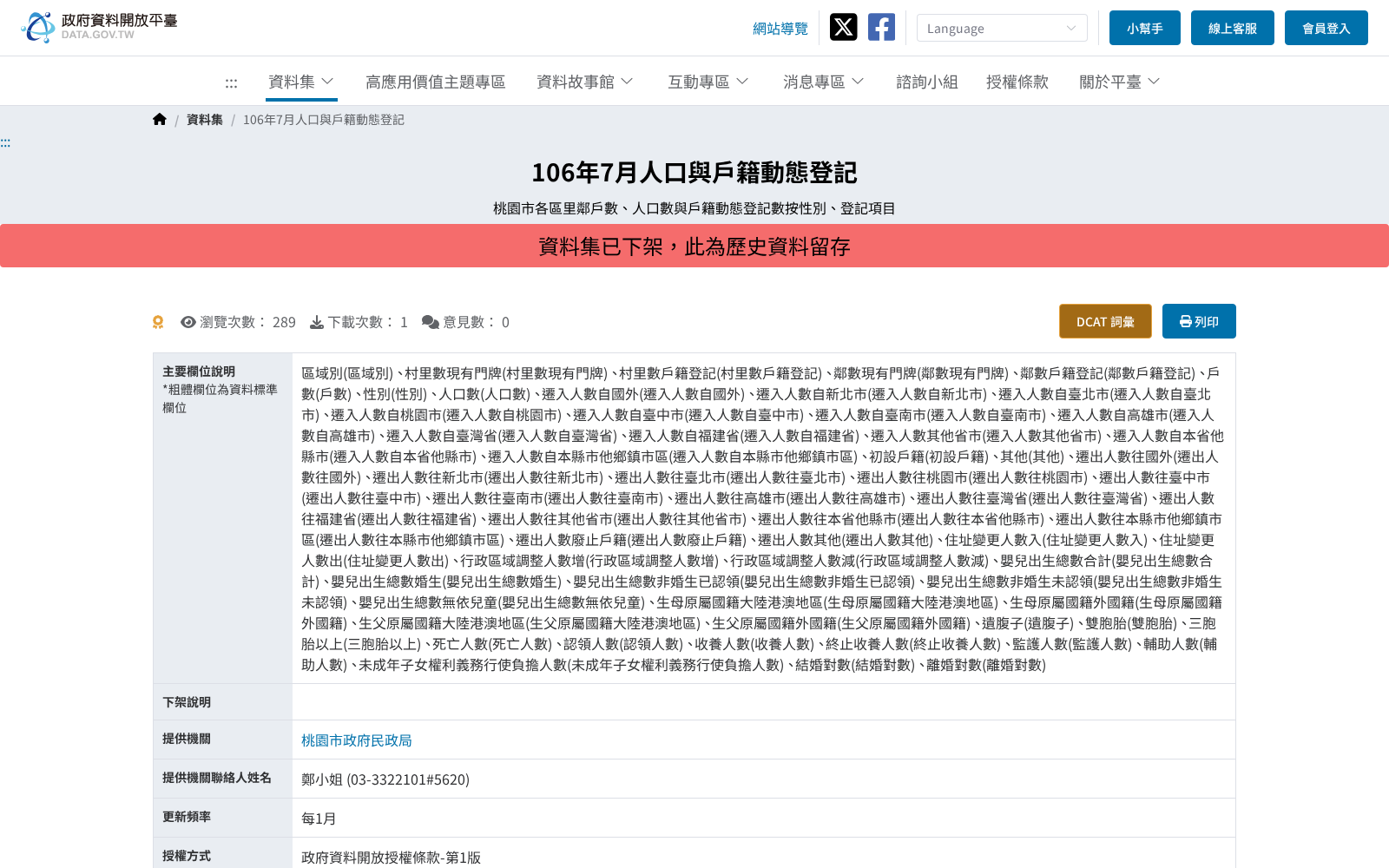Open the 授權條款 menu item
Screen dimensions: 1389x868
[x=1017, y=82]
